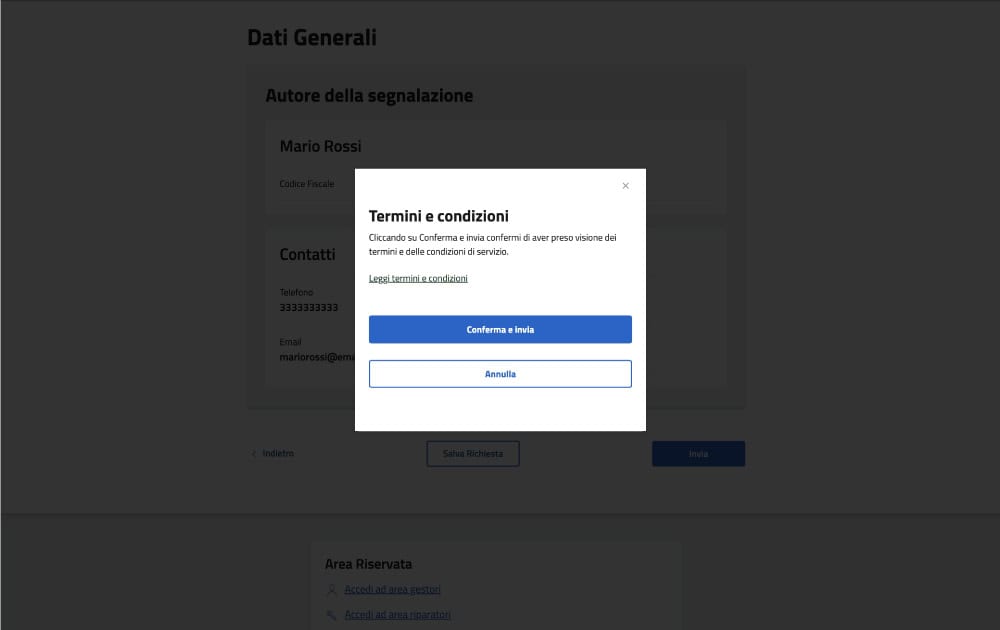Click the dialog's terms description paragraph
Screen dimensions: 1000x630
[492, 244]
